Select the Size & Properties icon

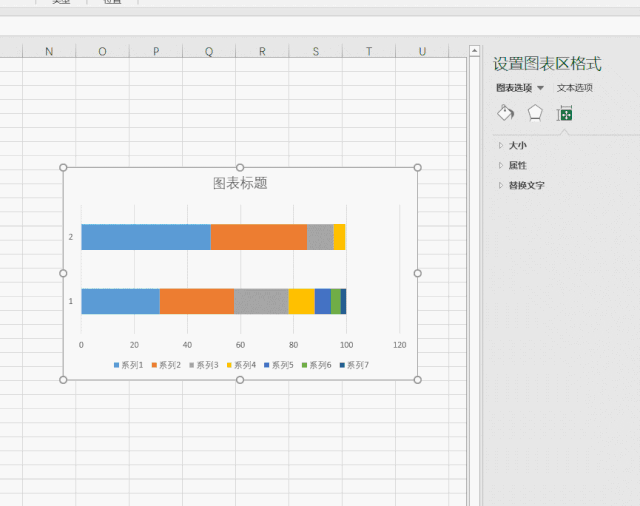pos(565,113)
